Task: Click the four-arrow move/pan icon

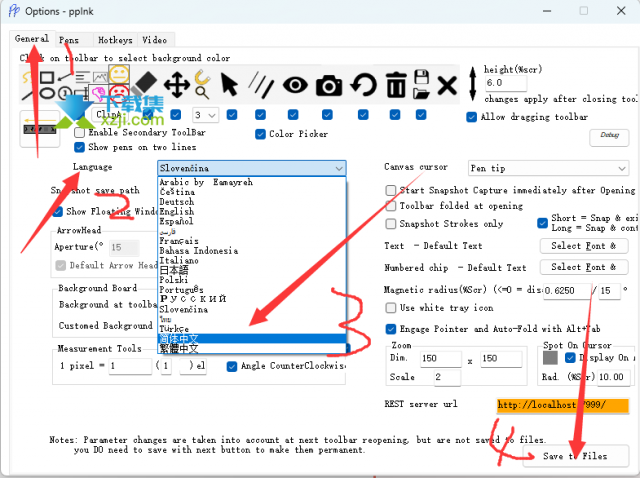Action: point(177,85)
